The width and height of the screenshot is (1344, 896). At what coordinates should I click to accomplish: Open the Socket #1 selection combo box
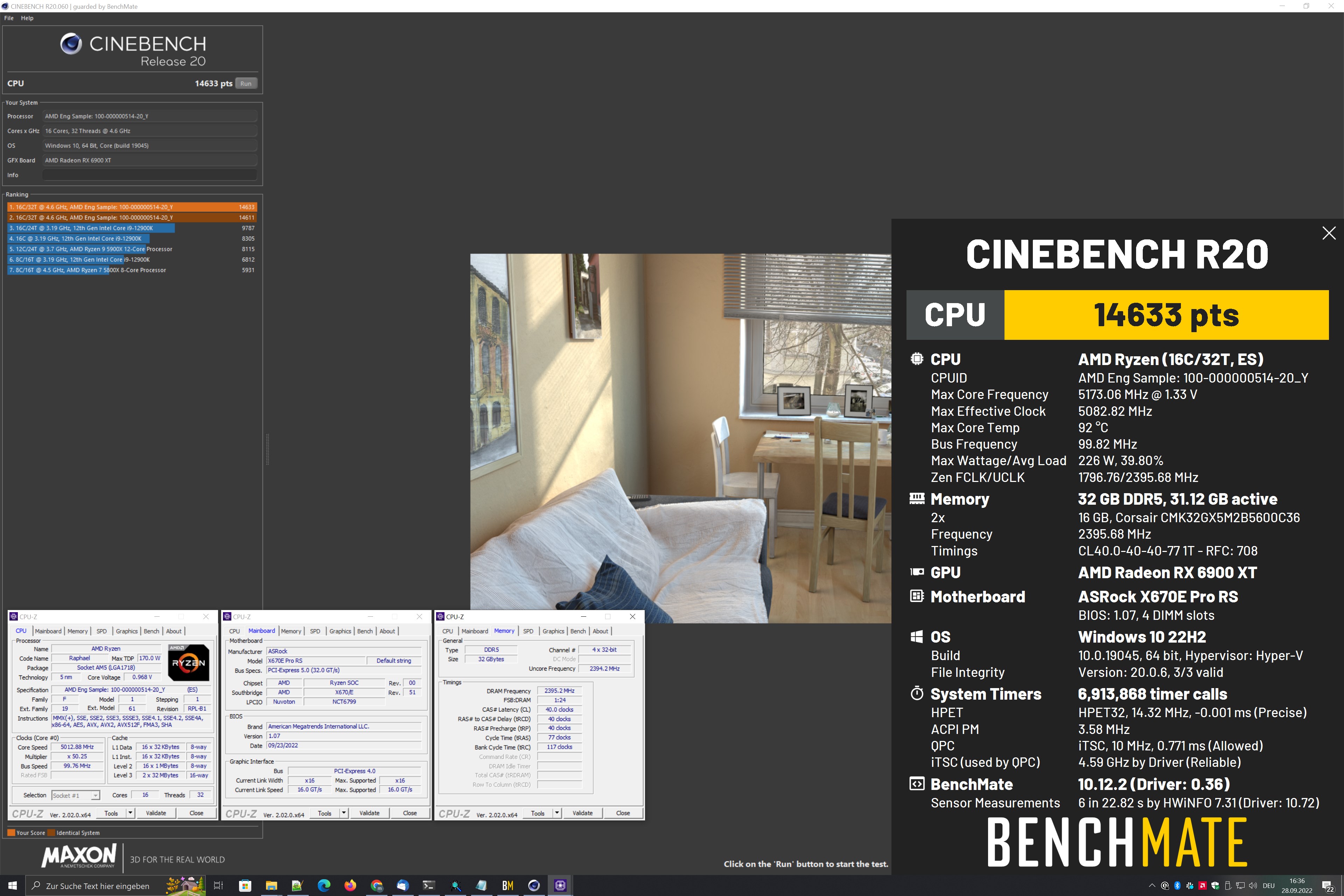click(x=76, y=795)
